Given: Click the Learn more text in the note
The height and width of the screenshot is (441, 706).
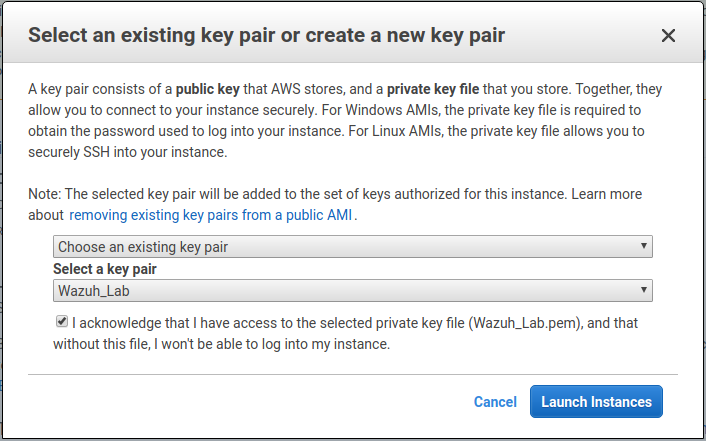Looking at the screenshot, I should (x=606, y=194).
